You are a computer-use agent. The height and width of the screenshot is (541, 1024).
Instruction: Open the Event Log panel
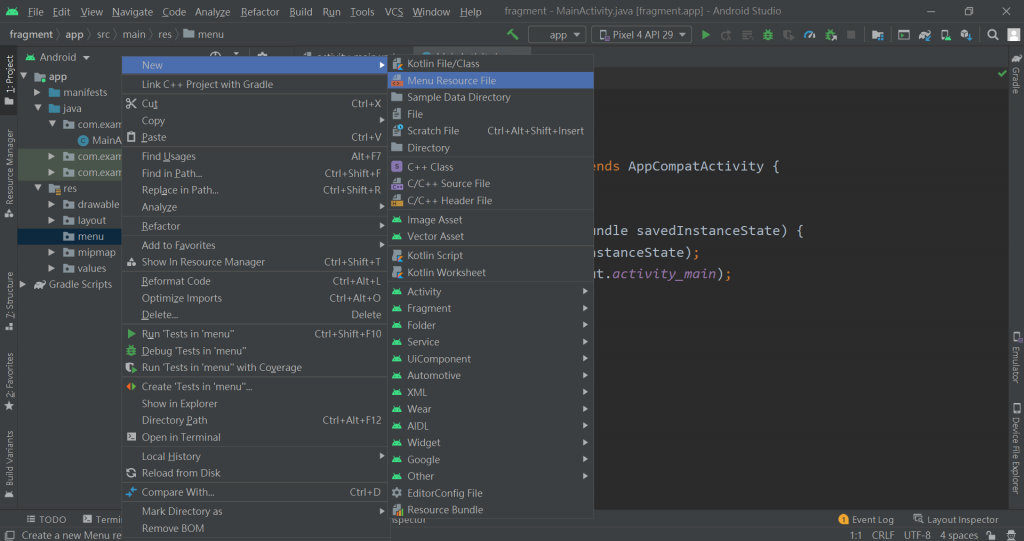point(866,519)
